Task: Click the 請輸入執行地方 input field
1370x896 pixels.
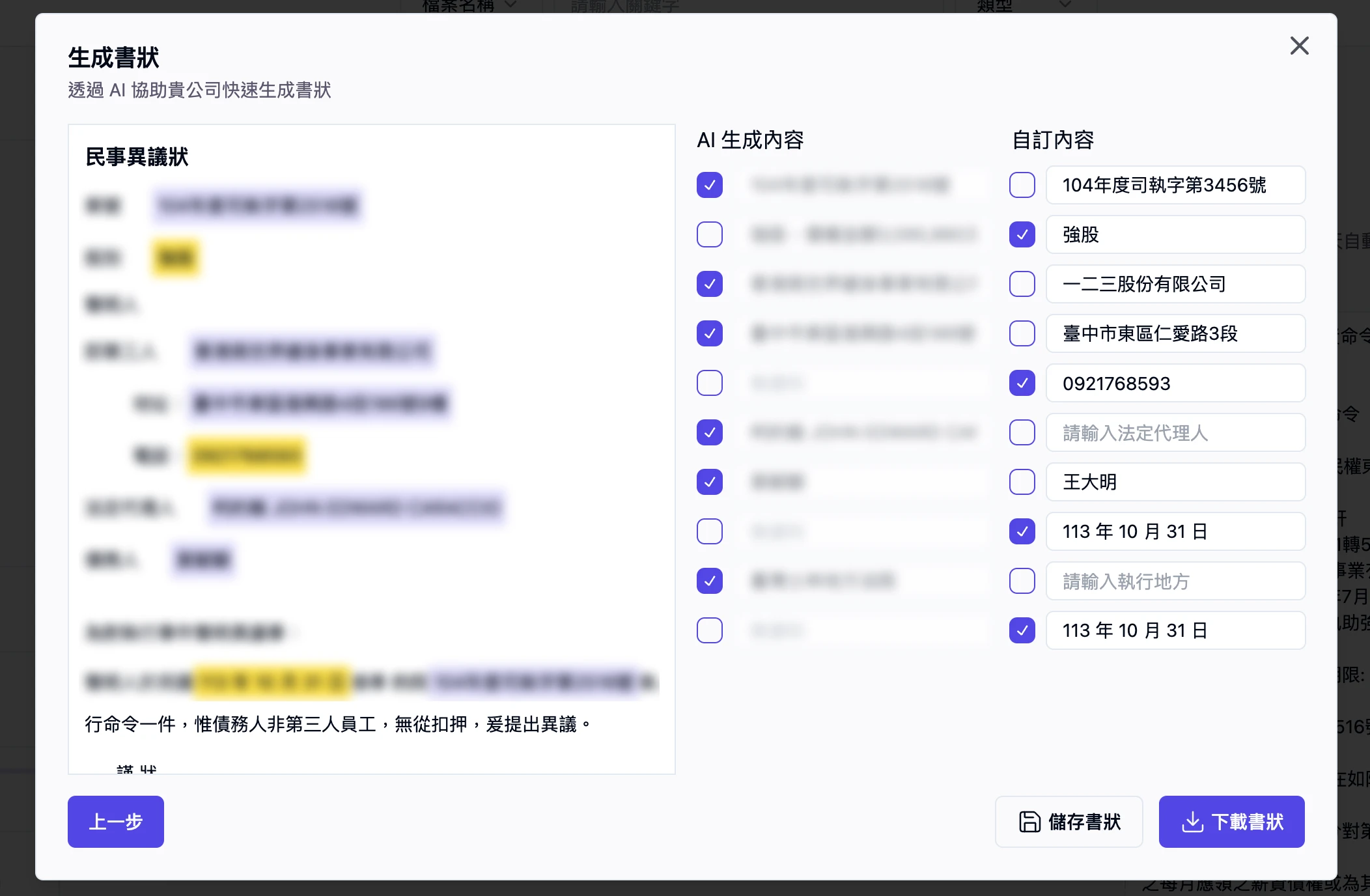Action: pos(1175,581)
